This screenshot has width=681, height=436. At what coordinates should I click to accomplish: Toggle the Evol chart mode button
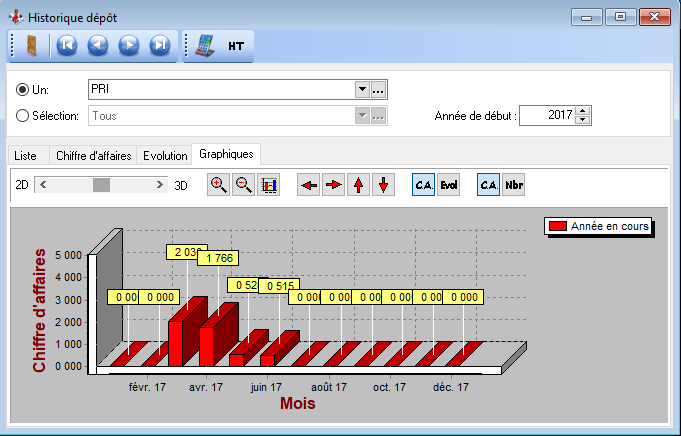pos(448,185)
